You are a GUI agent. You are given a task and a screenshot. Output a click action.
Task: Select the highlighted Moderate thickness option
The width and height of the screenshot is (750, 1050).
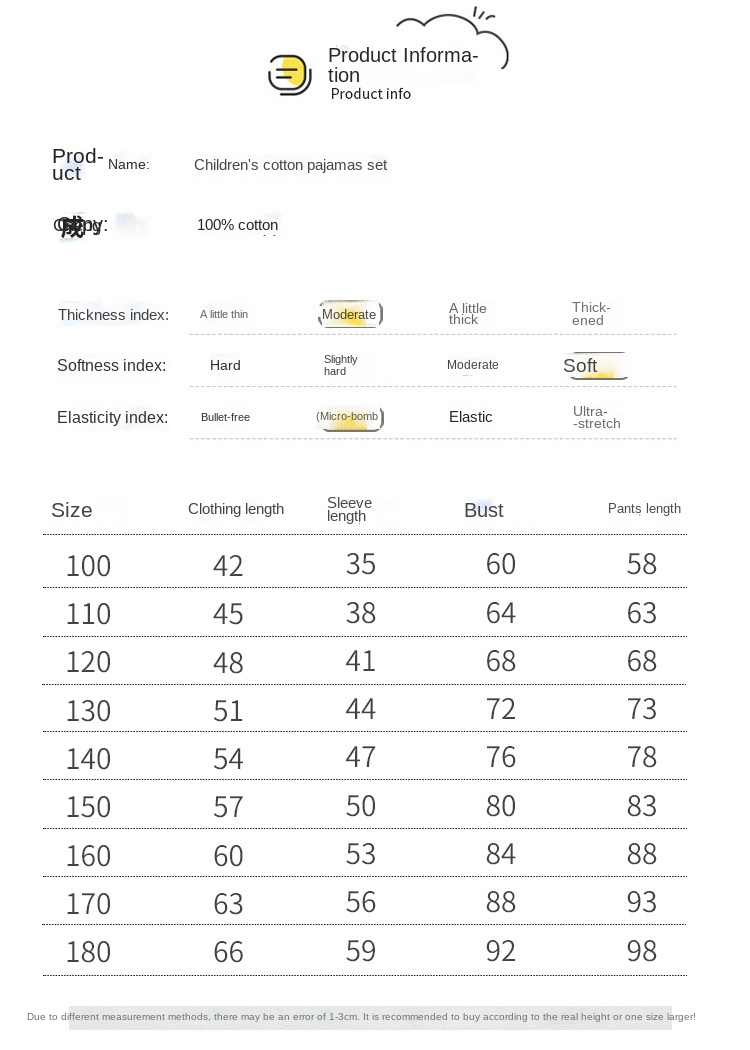pyautogui.click(x=349, y=315)
